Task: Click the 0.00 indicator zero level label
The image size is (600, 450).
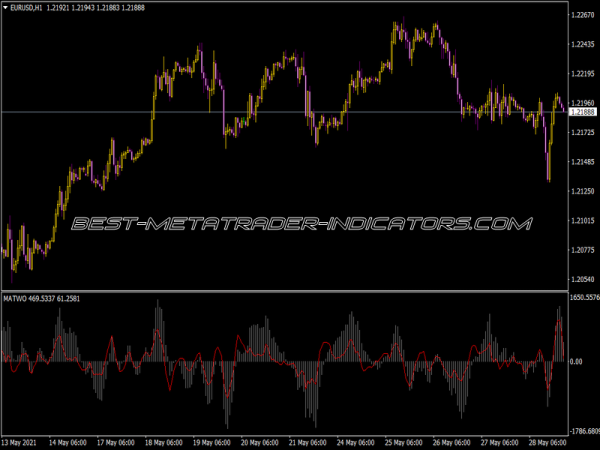Action: (x=576, y=361)
